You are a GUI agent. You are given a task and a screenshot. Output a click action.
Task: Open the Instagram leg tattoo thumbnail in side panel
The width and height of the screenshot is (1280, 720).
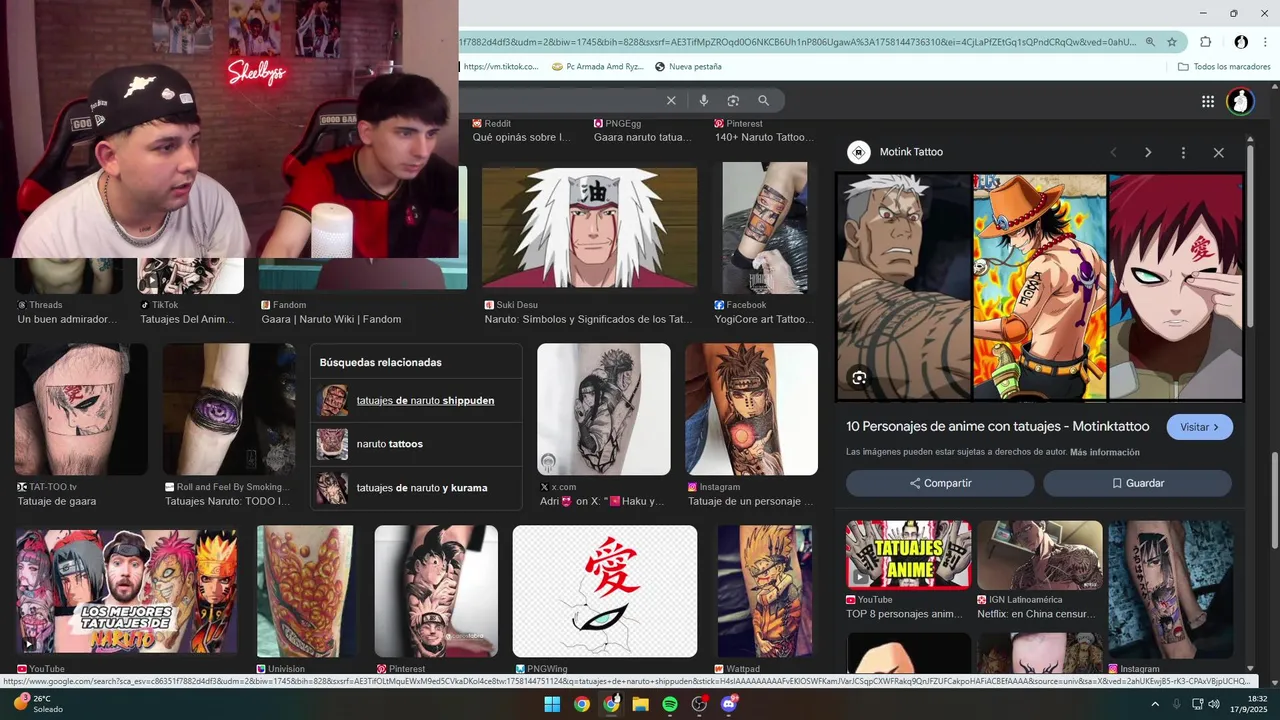(1171, 590)
